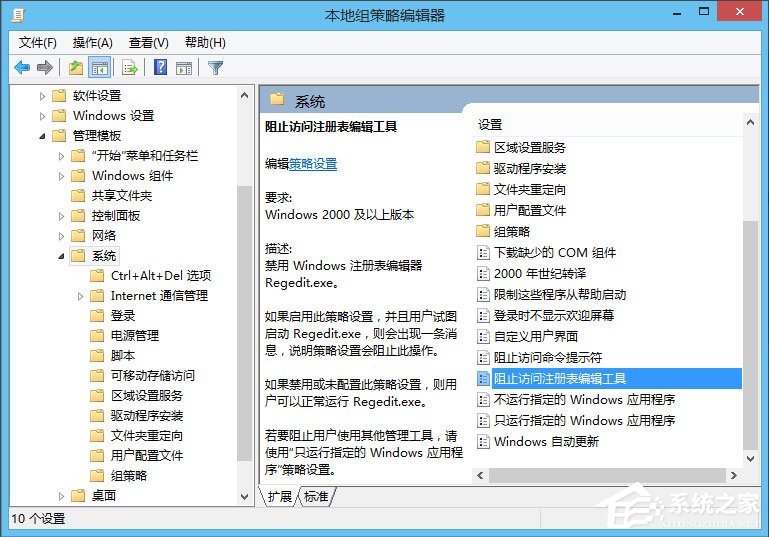Expand the Internet 通信管理 tree node
The image size is (769, 537).
coord(81,296)
